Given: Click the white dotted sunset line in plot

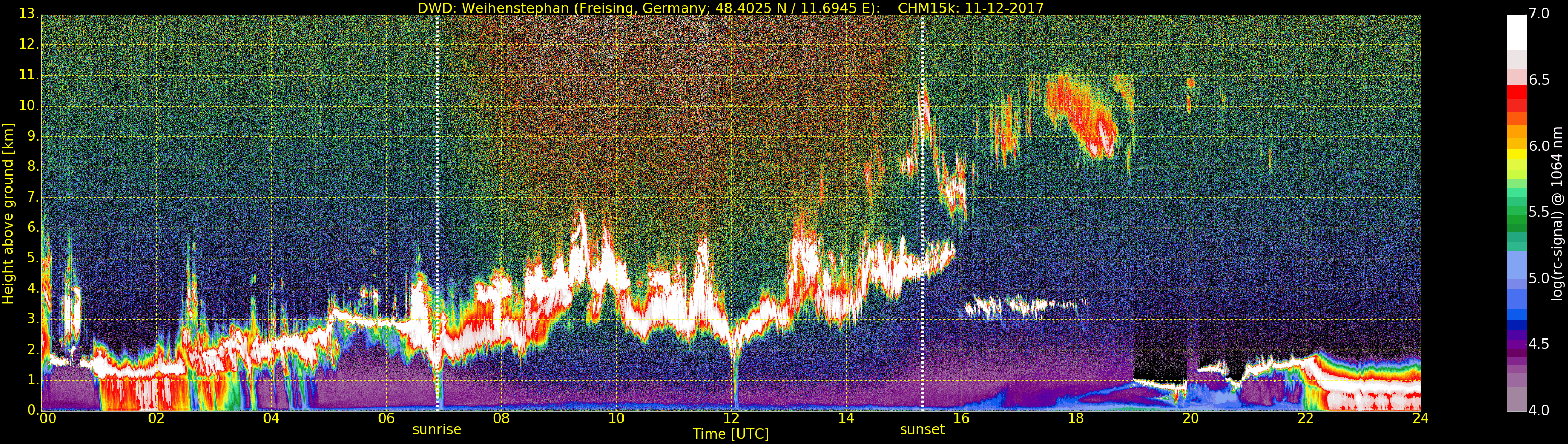Looking at the screenshot, I should tap(923, 213).
